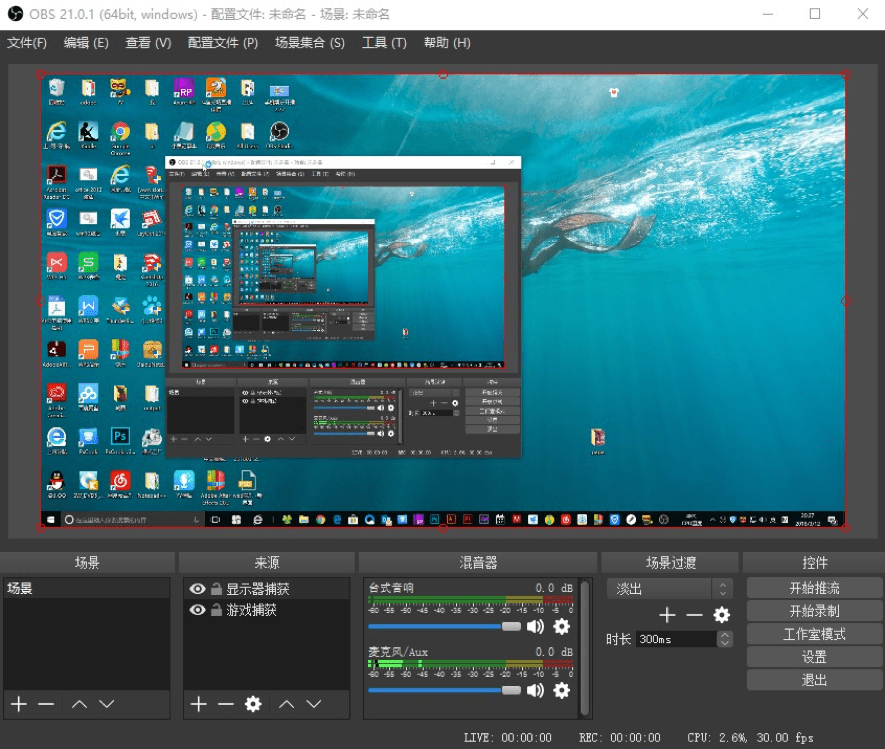Viewport: 885px width, 749px height.
Task: Move the selected source up with the arrow
Action: coord(287,704)
